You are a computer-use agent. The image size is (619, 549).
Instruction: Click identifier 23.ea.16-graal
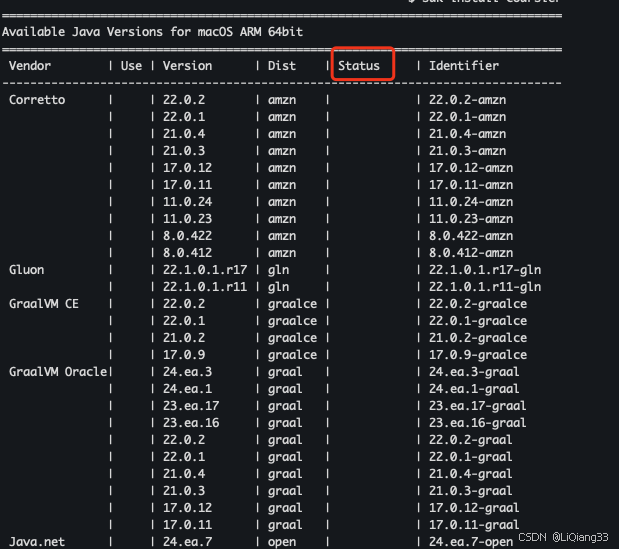pyautogui.click(x=478, y=423)
